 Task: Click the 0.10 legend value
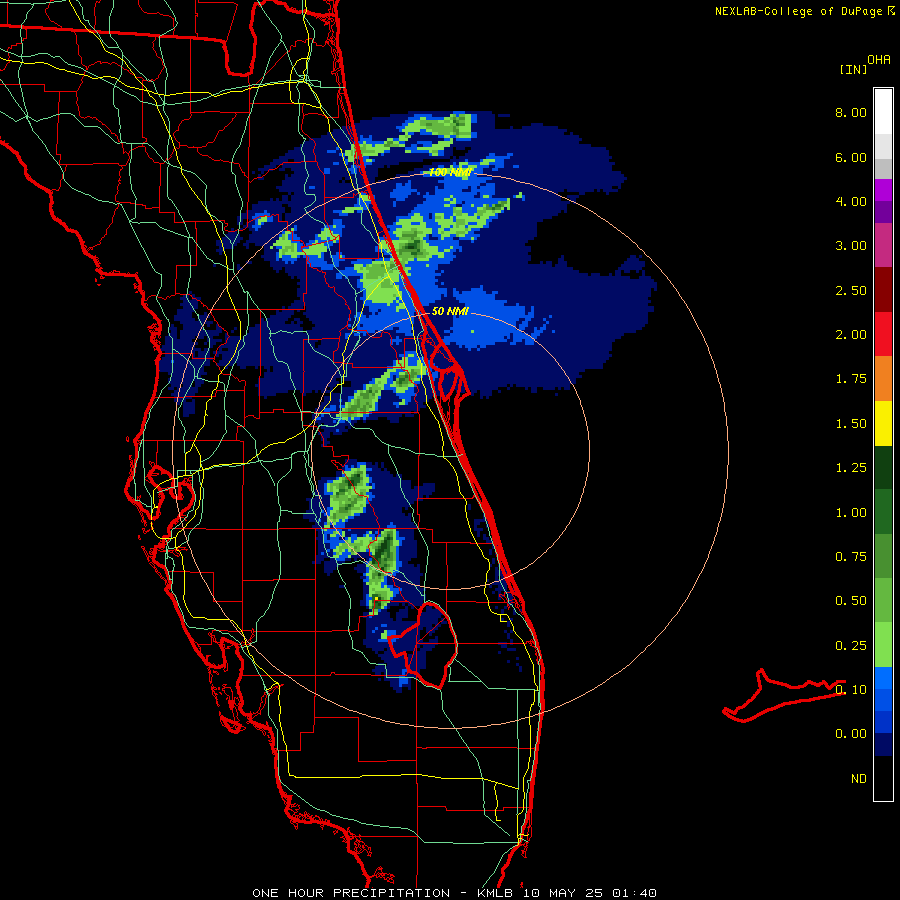click(851, 690)
